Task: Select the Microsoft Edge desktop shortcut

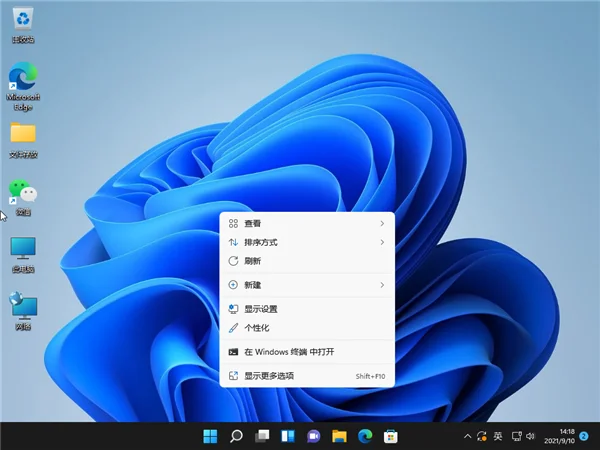Action: pos(23,86)
